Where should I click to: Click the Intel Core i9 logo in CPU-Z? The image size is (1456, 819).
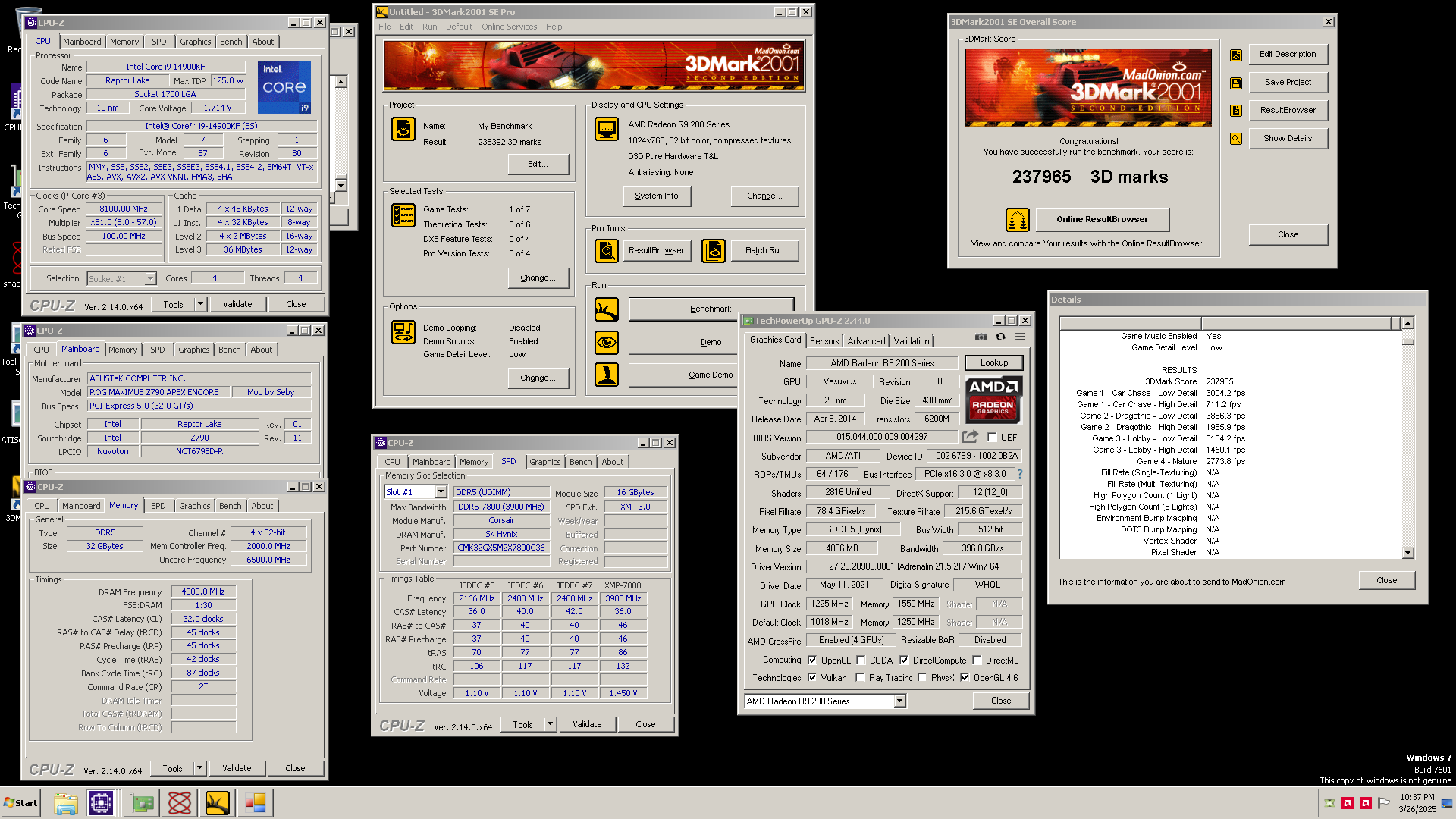(x=284, y=87)
